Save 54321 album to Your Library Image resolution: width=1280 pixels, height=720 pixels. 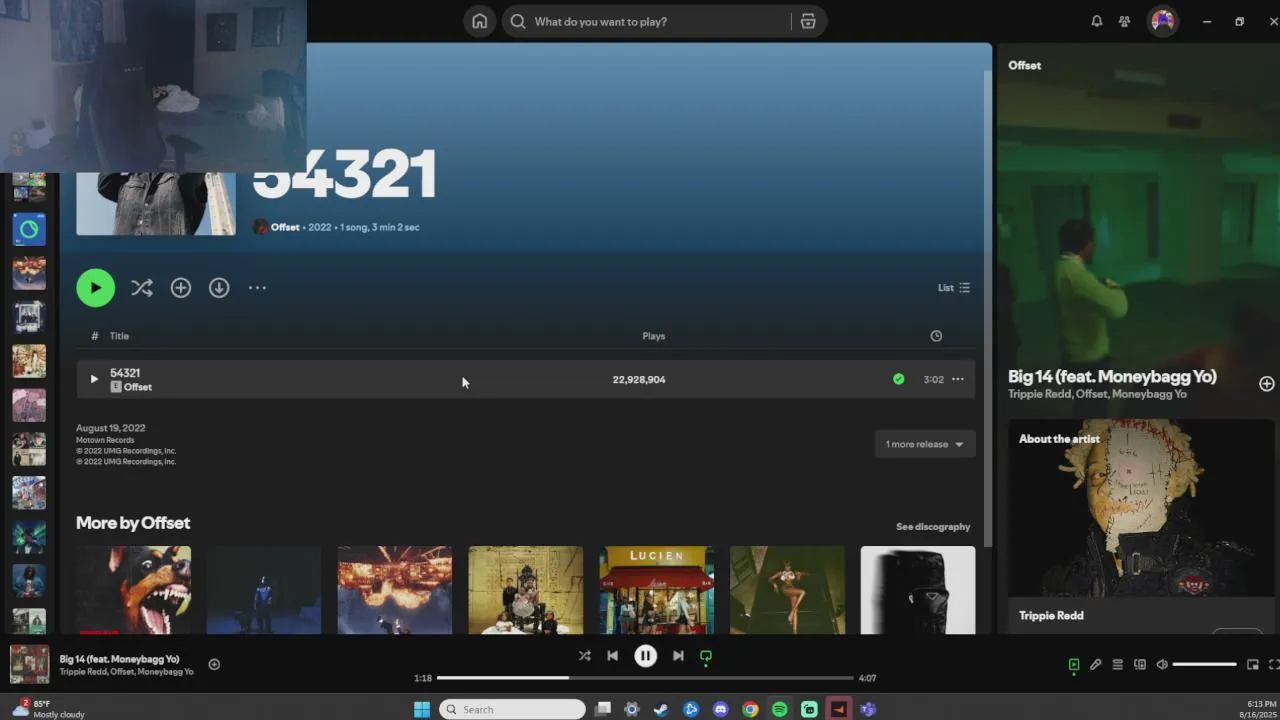pyautogui.click(x=180, y=288)
